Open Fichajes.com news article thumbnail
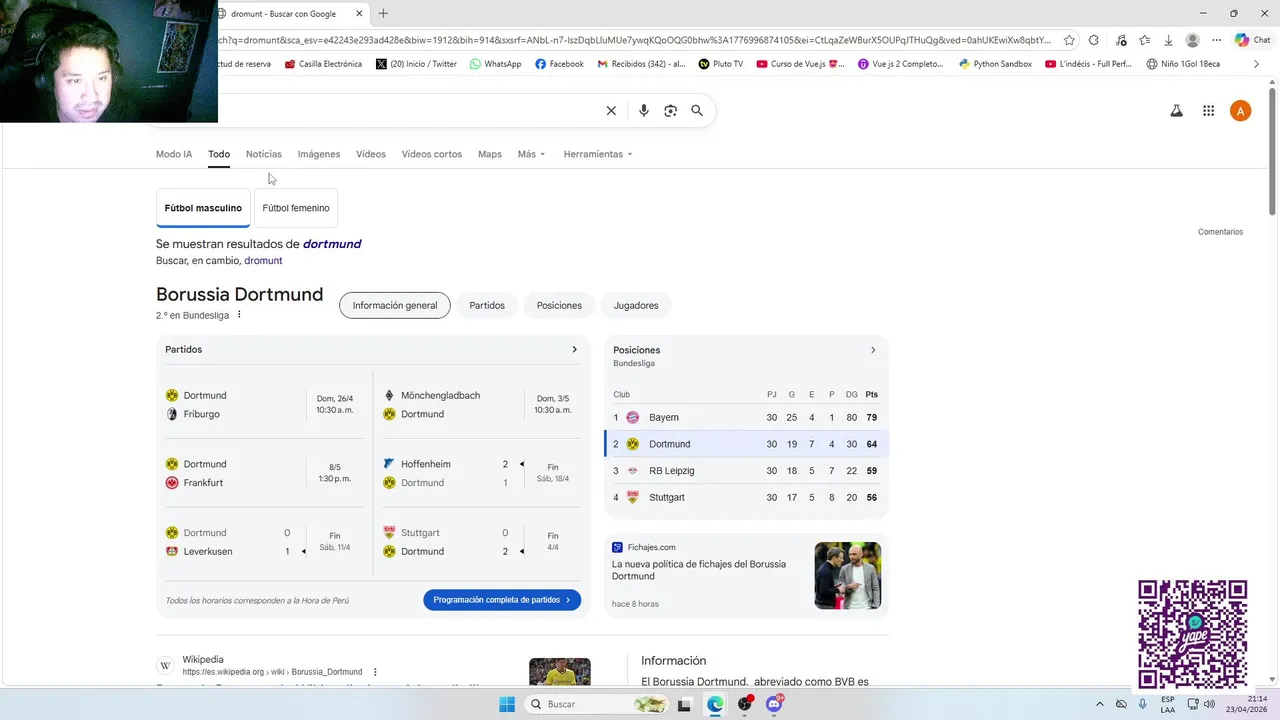This screenshot has width=1280, height=720. [848, 576]
